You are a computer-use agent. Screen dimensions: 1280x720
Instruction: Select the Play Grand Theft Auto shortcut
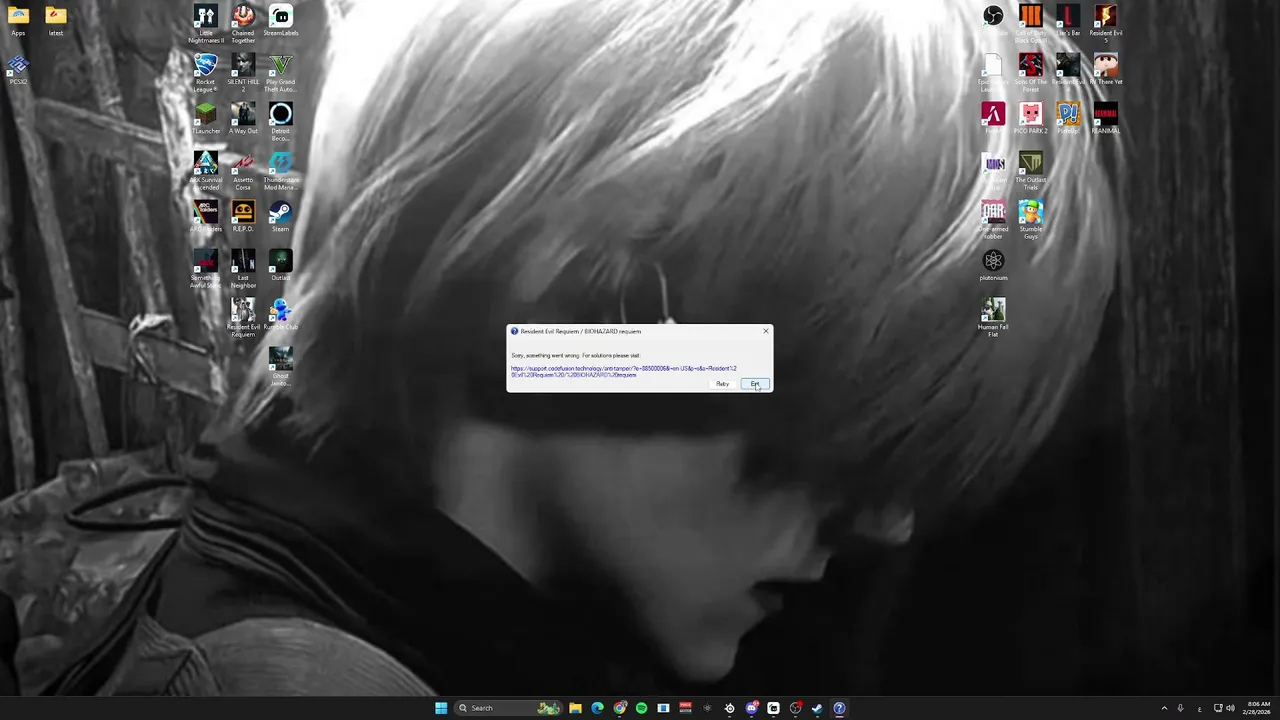281,73
